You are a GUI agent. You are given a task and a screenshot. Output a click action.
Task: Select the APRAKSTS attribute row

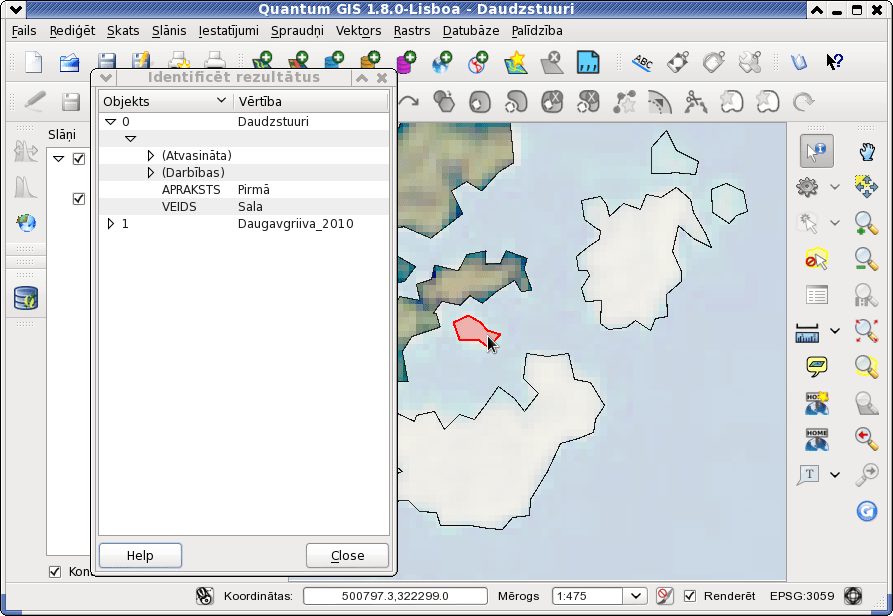(x=244, y=190)
